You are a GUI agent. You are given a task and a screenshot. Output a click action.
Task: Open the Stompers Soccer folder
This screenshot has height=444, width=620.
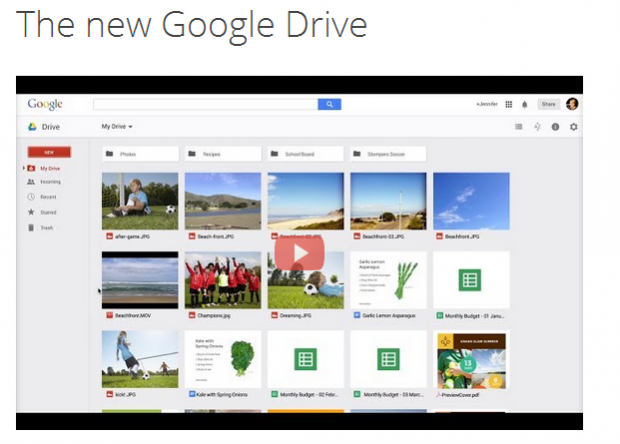click(388, 154)
